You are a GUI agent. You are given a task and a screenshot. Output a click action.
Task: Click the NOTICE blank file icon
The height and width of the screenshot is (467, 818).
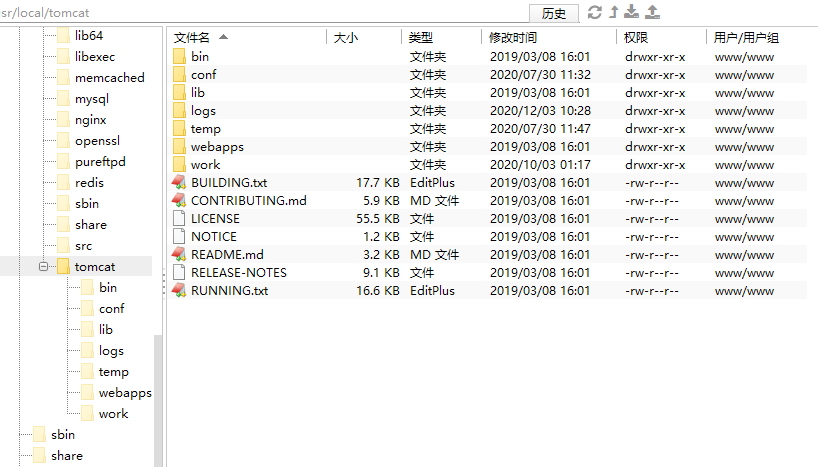coord(179,236)
